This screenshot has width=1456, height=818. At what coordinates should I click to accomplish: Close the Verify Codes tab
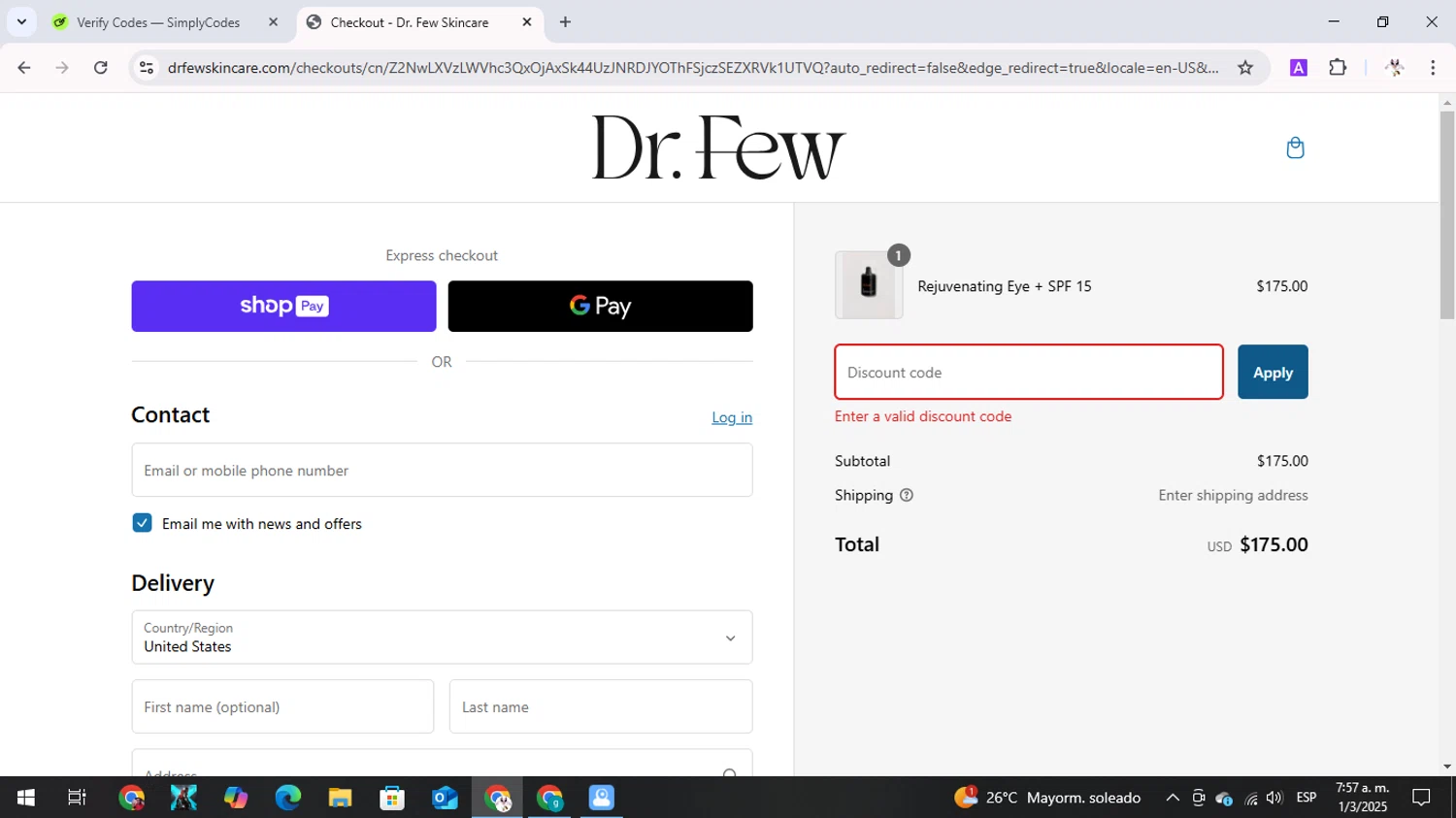(273, 21)
